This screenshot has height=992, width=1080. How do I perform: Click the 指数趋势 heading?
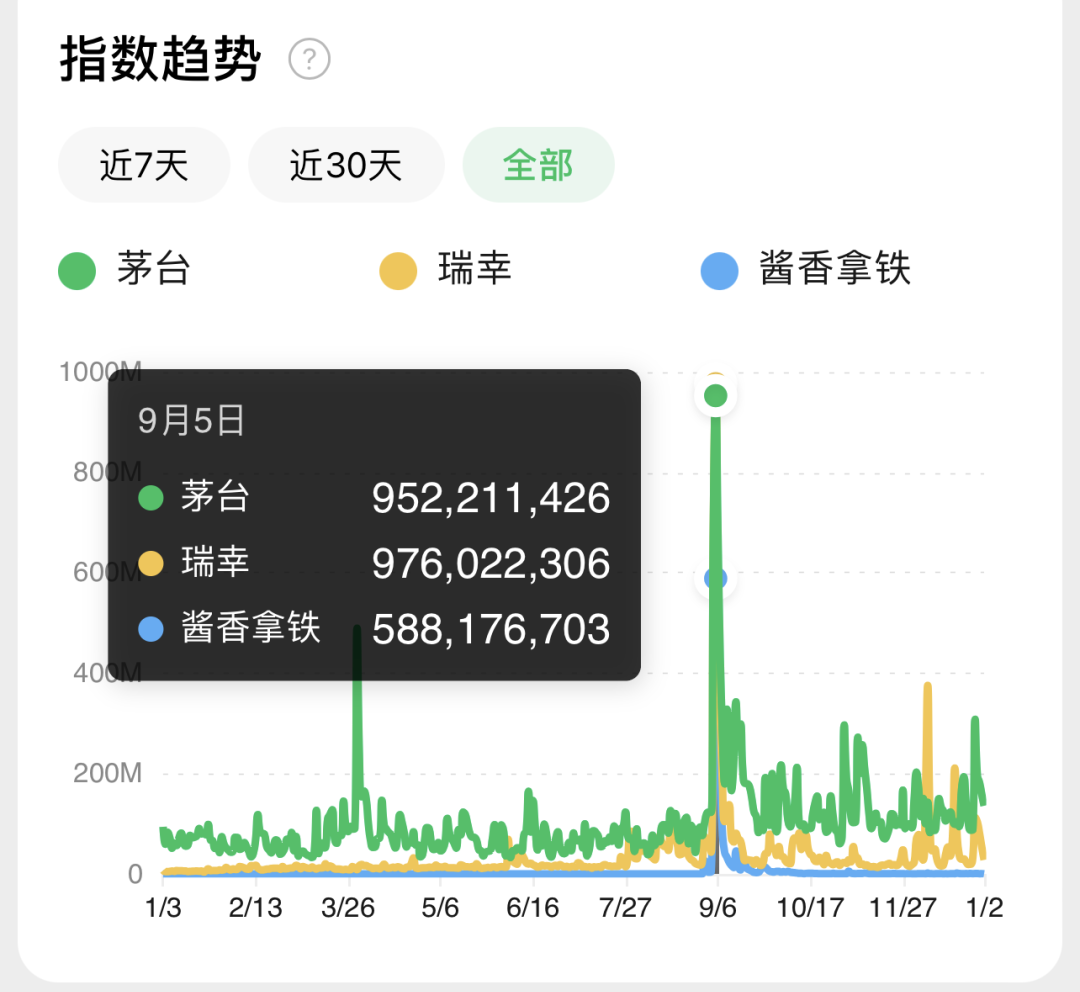coord(160,59)
